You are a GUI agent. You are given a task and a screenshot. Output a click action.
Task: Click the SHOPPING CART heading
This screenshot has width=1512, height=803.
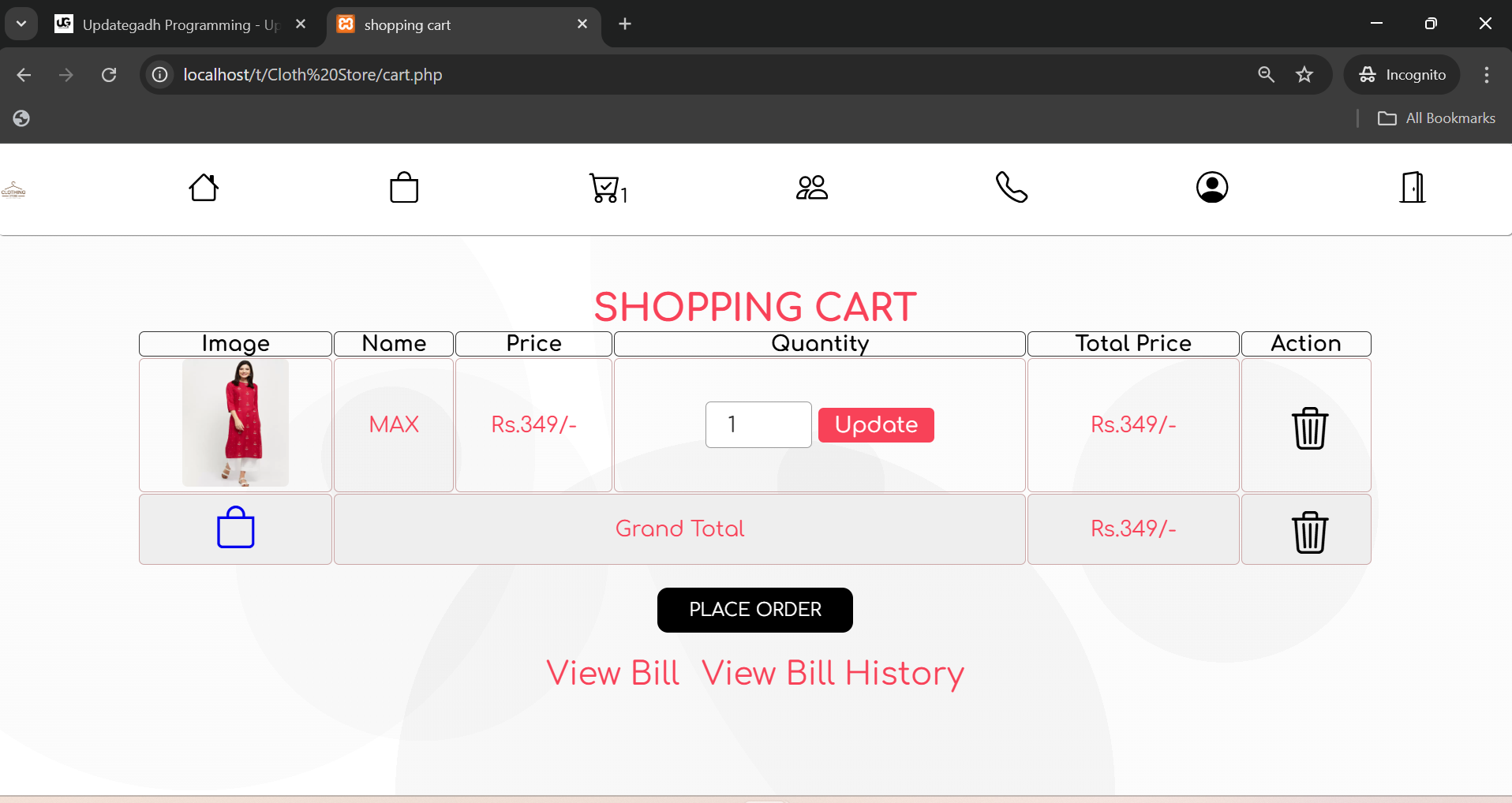coord(755,307)
